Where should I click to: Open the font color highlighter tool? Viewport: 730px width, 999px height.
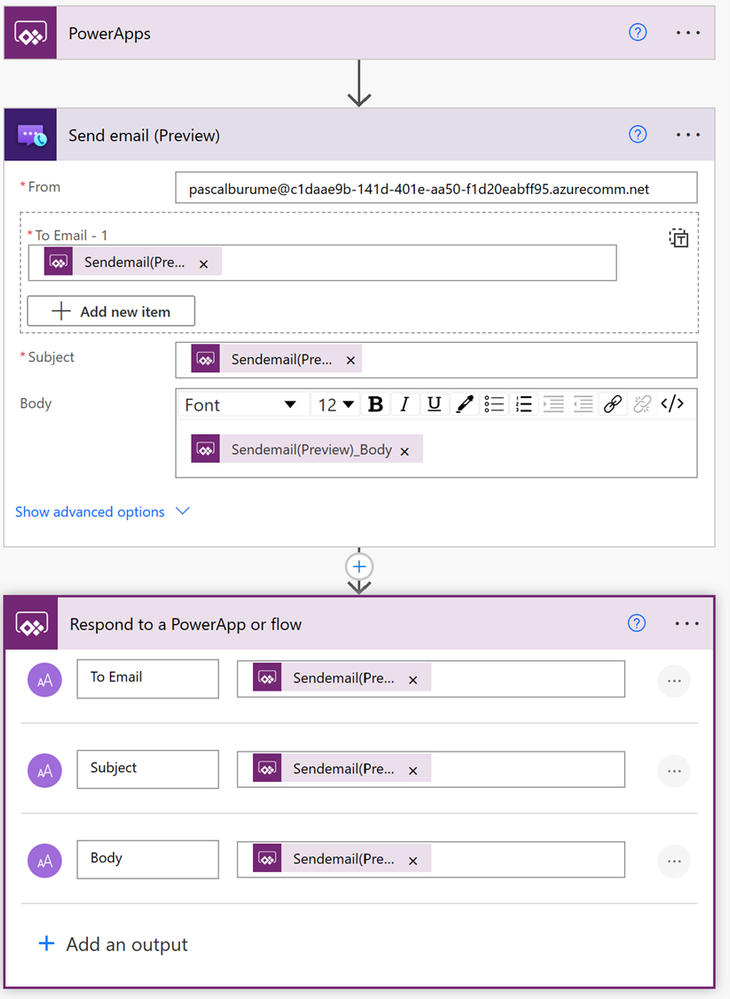coord(464,404)
